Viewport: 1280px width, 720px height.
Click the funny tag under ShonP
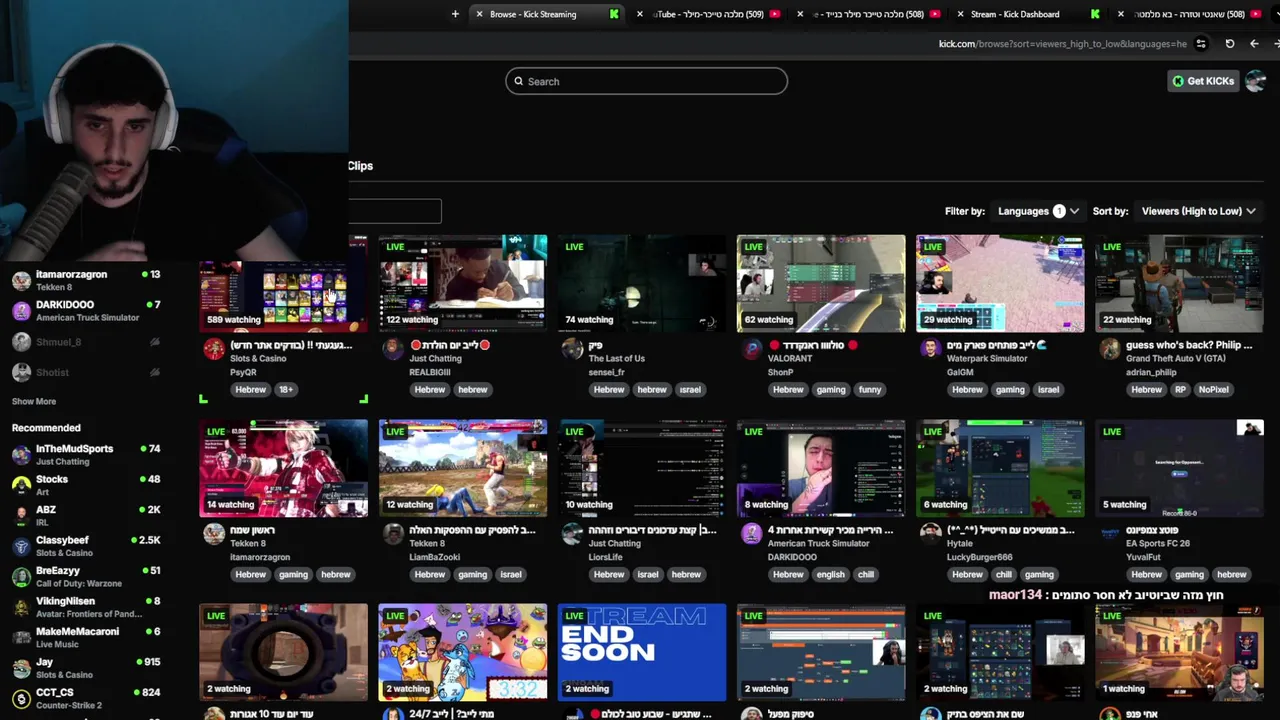(870, 390)
